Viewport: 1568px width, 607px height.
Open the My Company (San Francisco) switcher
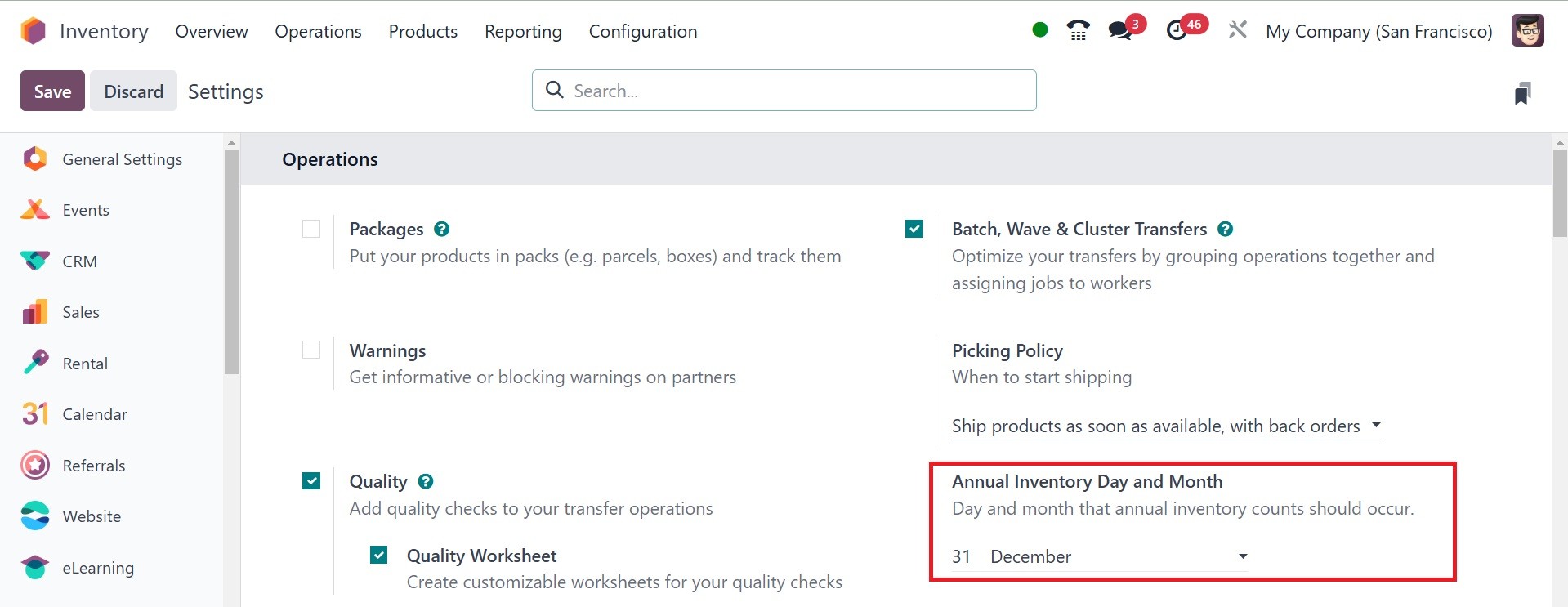click(x=1378, y=31)
